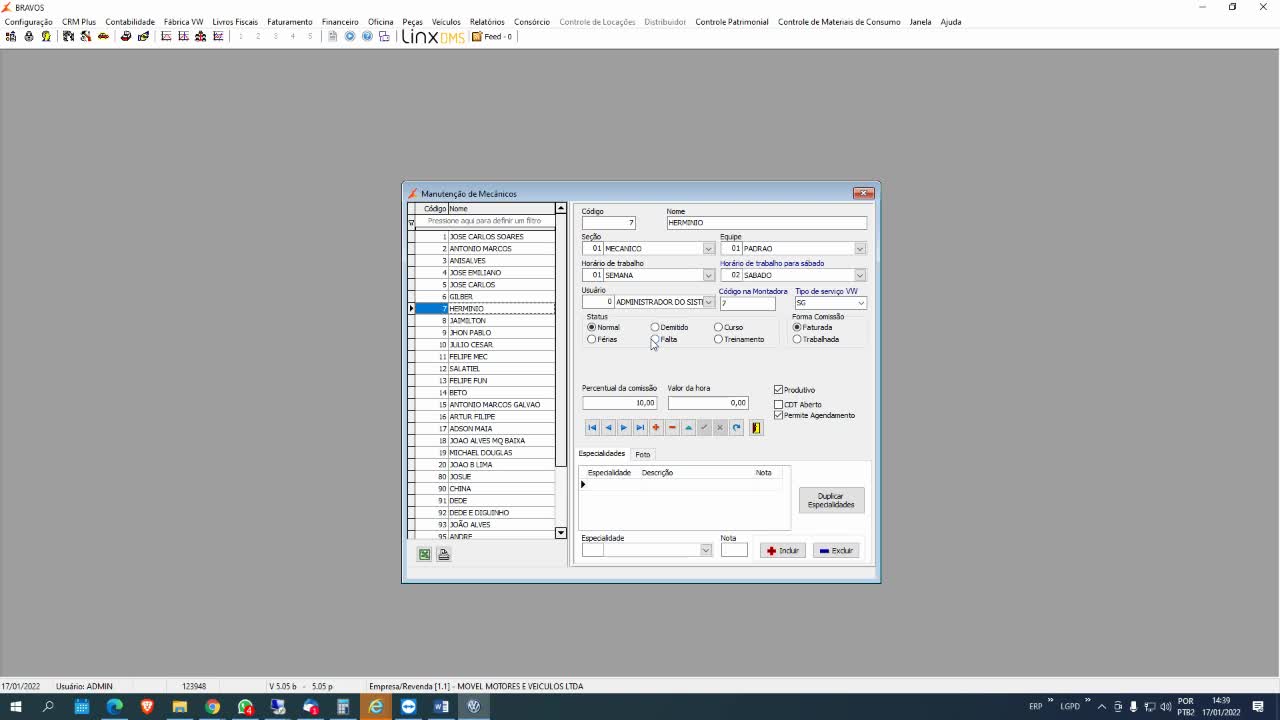This screenshot has height=720, width=1280.
Task: Select Treinamento status radio button
Action: [x=718, y=339]
